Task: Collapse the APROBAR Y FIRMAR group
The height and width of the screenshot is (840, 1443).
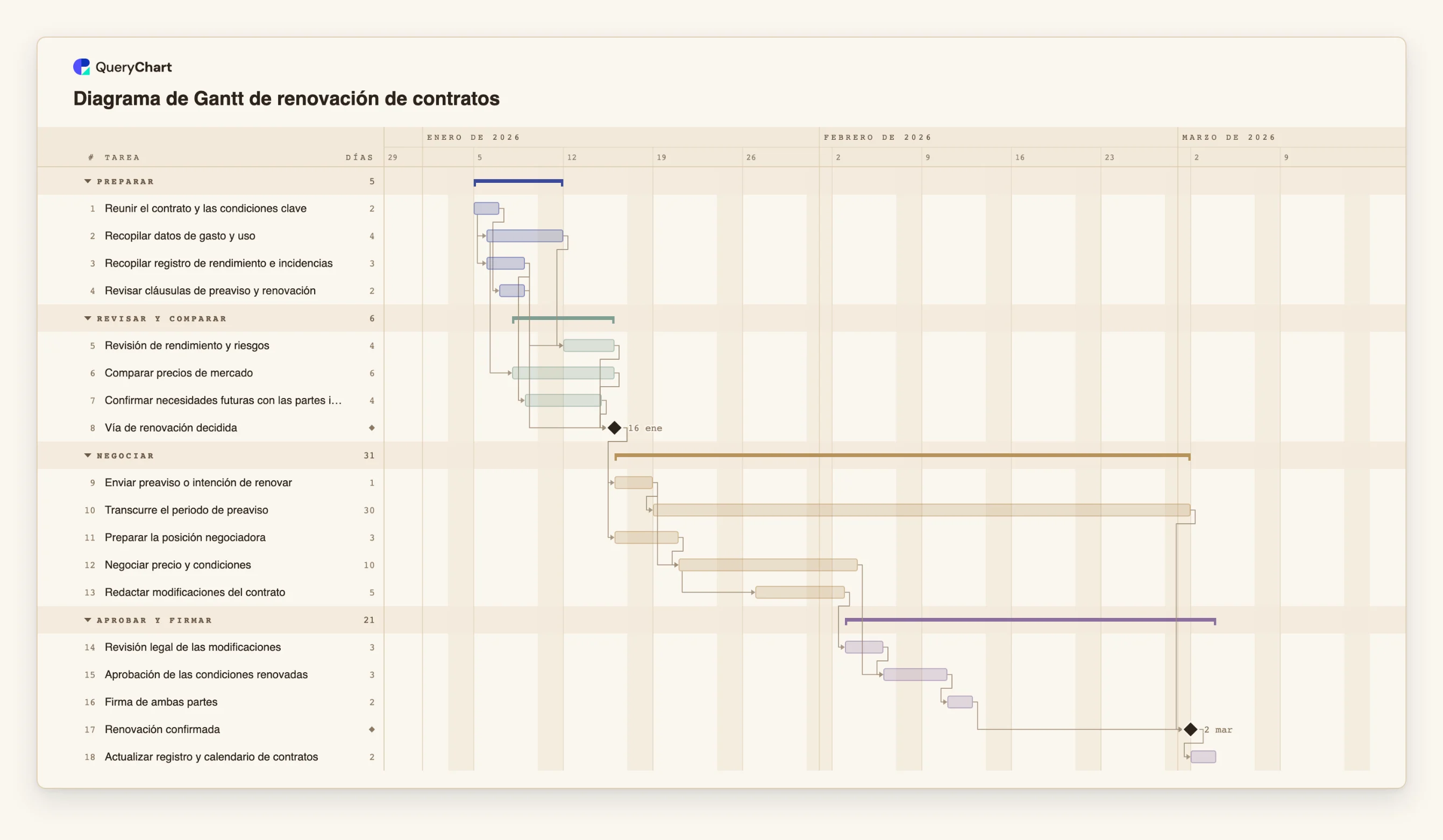Action: (88, 620)
